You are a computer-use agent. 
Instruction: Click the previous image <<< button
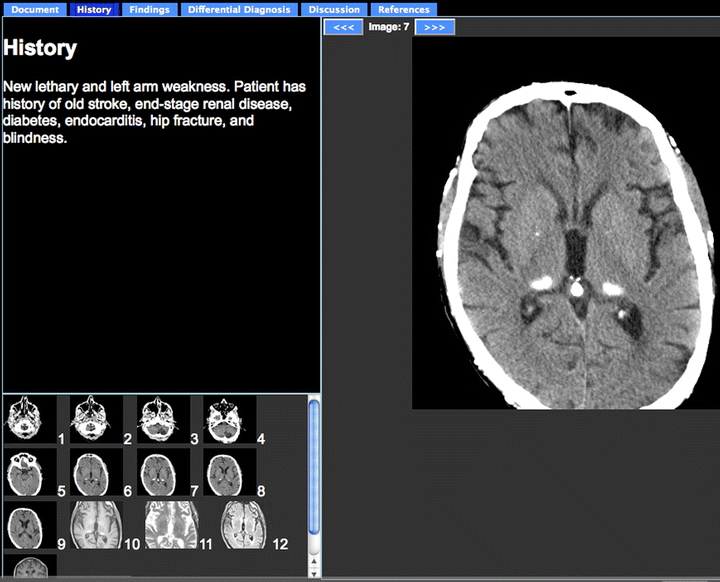coord(343,27)
